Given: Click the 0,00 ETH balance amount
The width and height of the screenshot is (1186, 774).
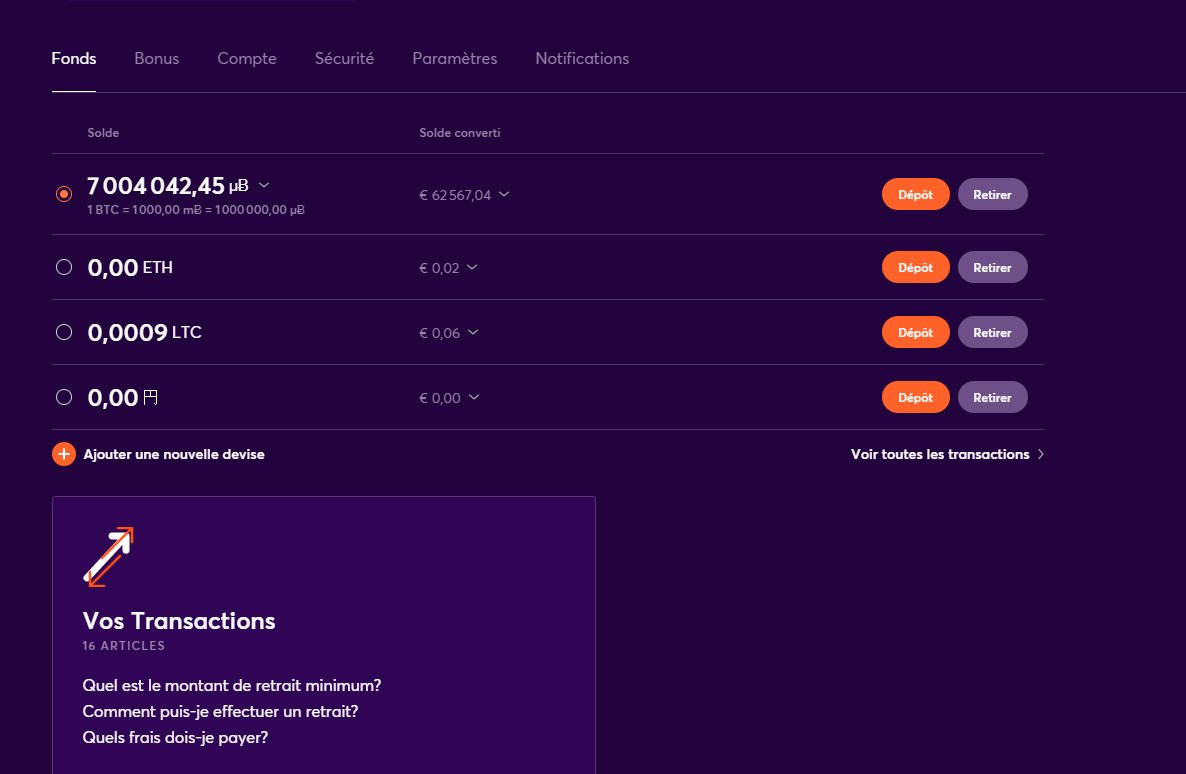Looking at the screenshot, I should coord(113,268).
